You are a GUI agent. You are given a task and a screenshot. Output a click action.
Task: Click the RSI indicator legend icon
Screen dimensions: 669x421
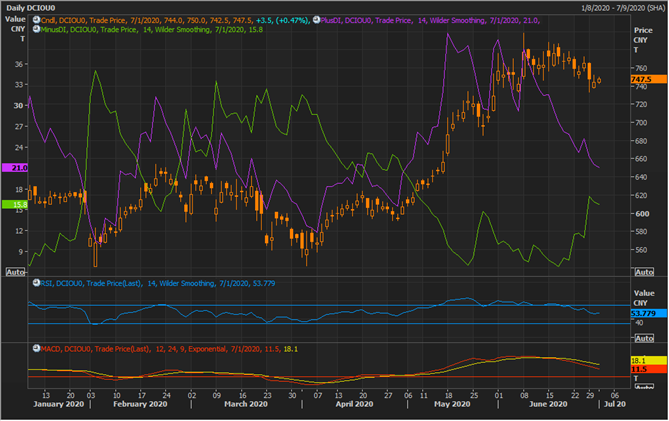click(37, 283)
